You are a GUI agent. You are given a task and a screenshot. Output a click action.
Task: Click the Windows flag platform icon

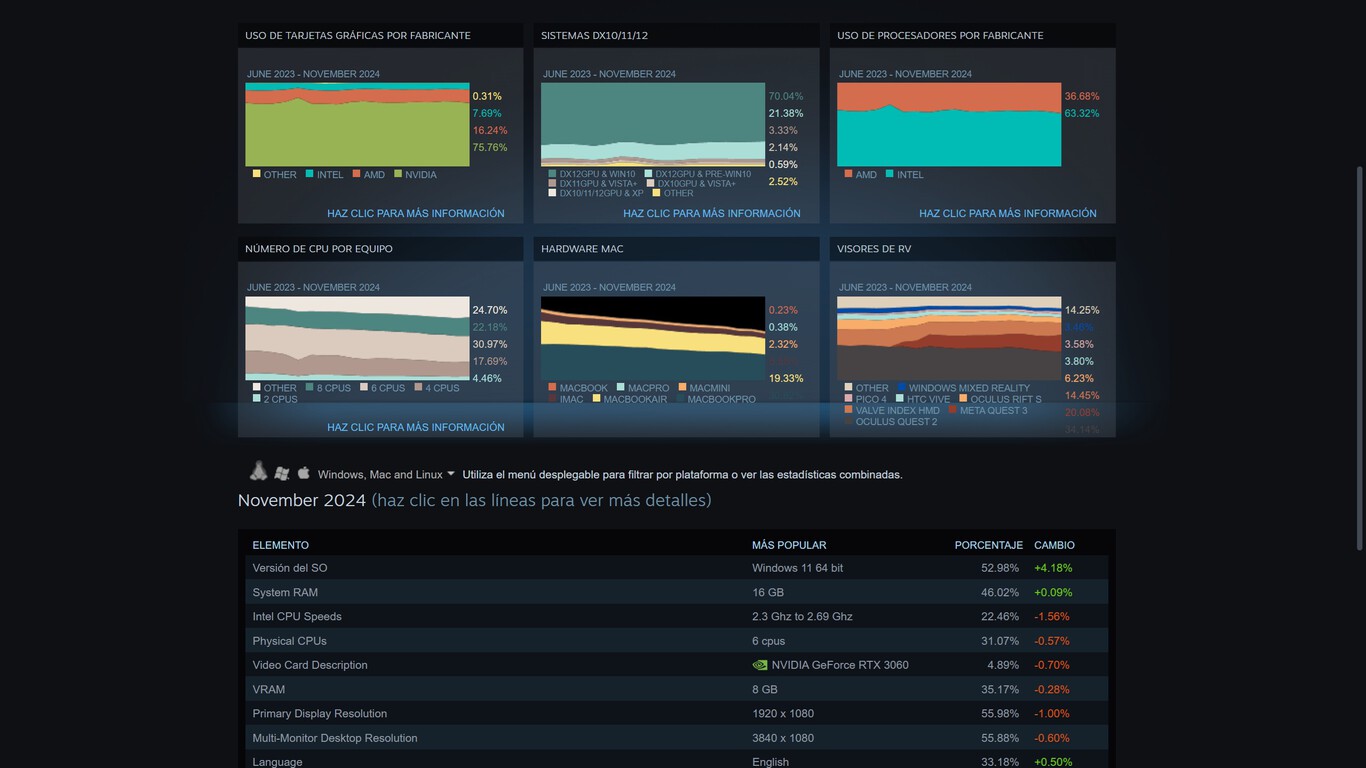pos(282,473)
